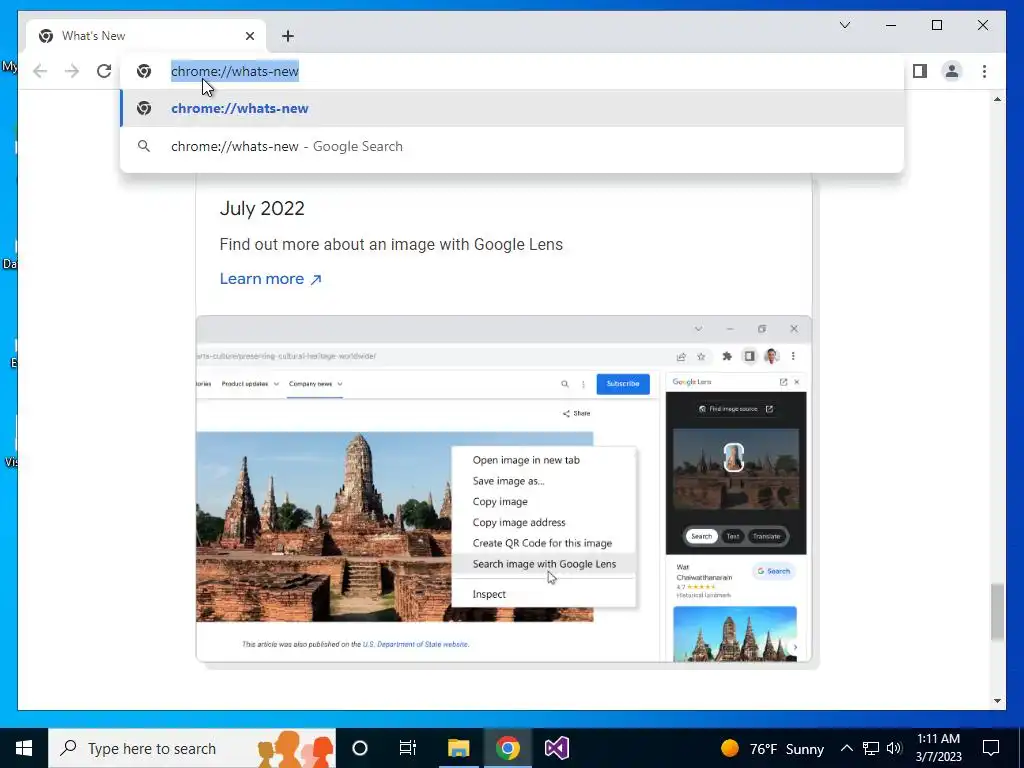Launch Visual Studio from the taskbar
Image resolution: width=1024 pixels, height=768 pixels.
click(x=556, y=748)
